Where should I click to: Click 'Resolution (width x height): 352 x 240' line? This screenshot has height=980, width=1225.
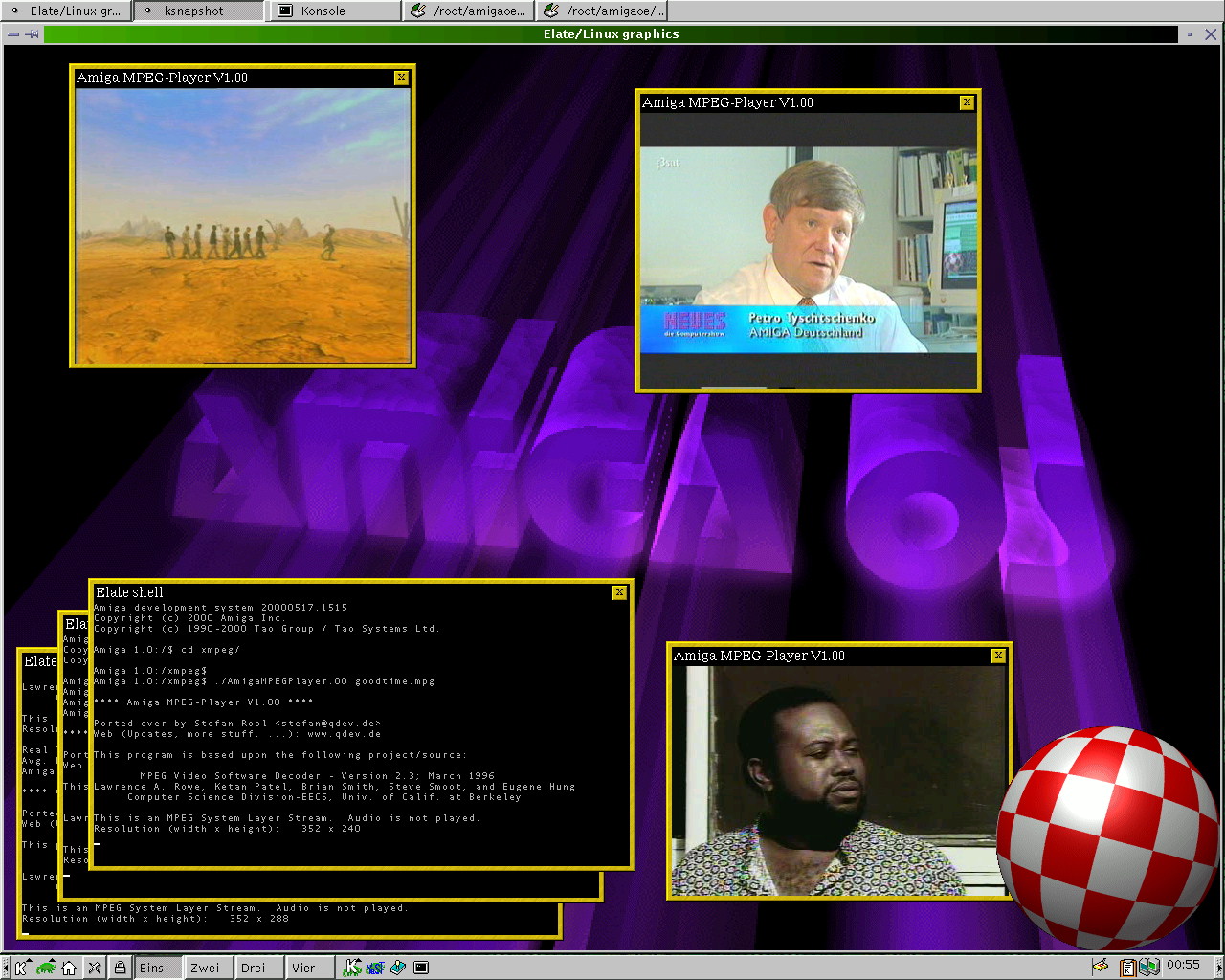click(x=228, y=829)
